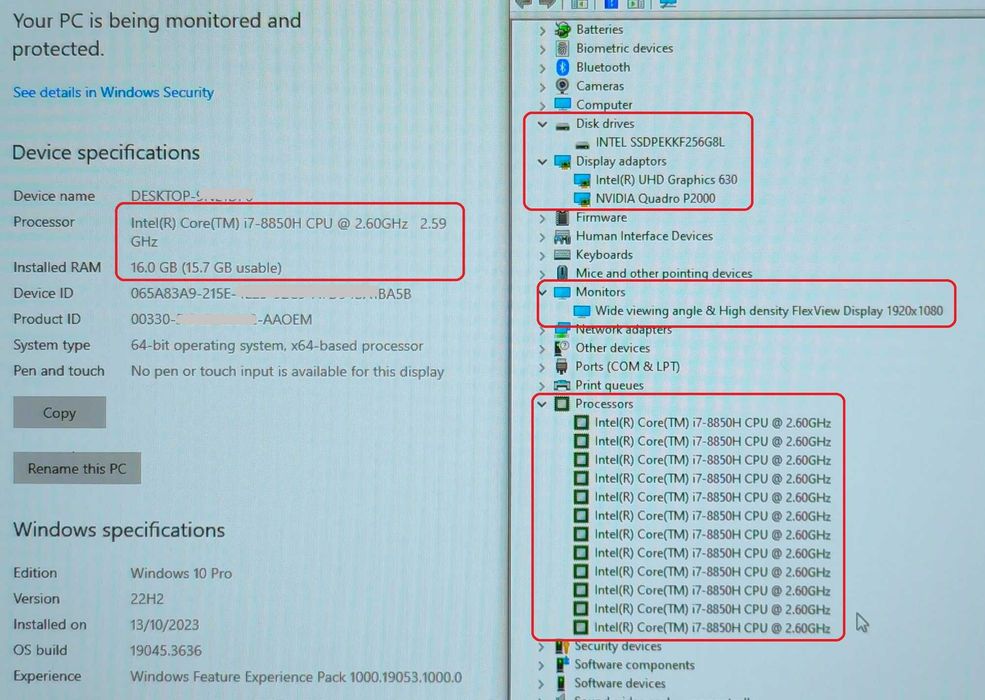Viewport: 985px width, 700px height.
Task: Select the Firmware chip icon
Action: click(562, 217)
